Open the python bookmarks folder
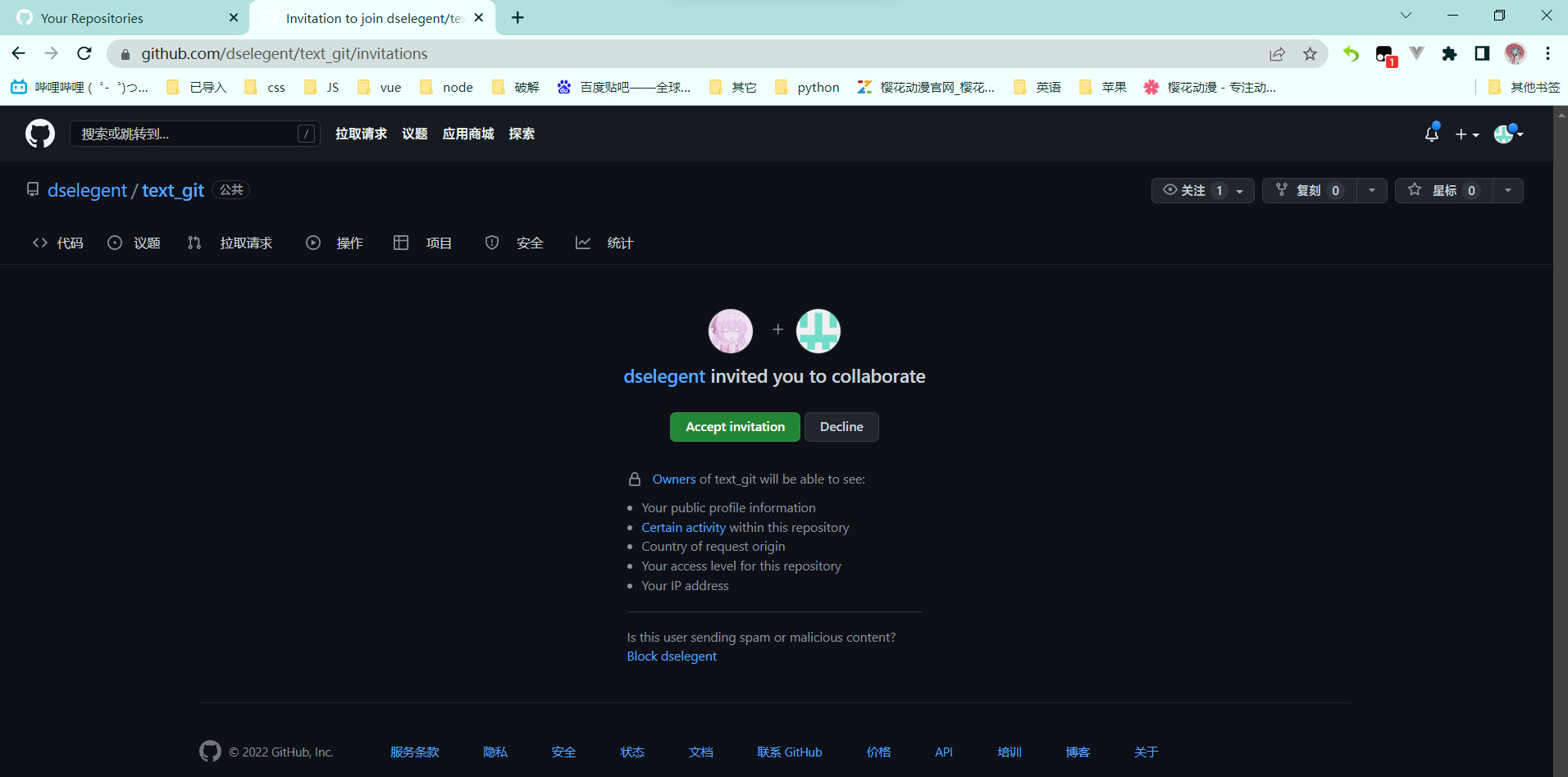 (808, 88)
